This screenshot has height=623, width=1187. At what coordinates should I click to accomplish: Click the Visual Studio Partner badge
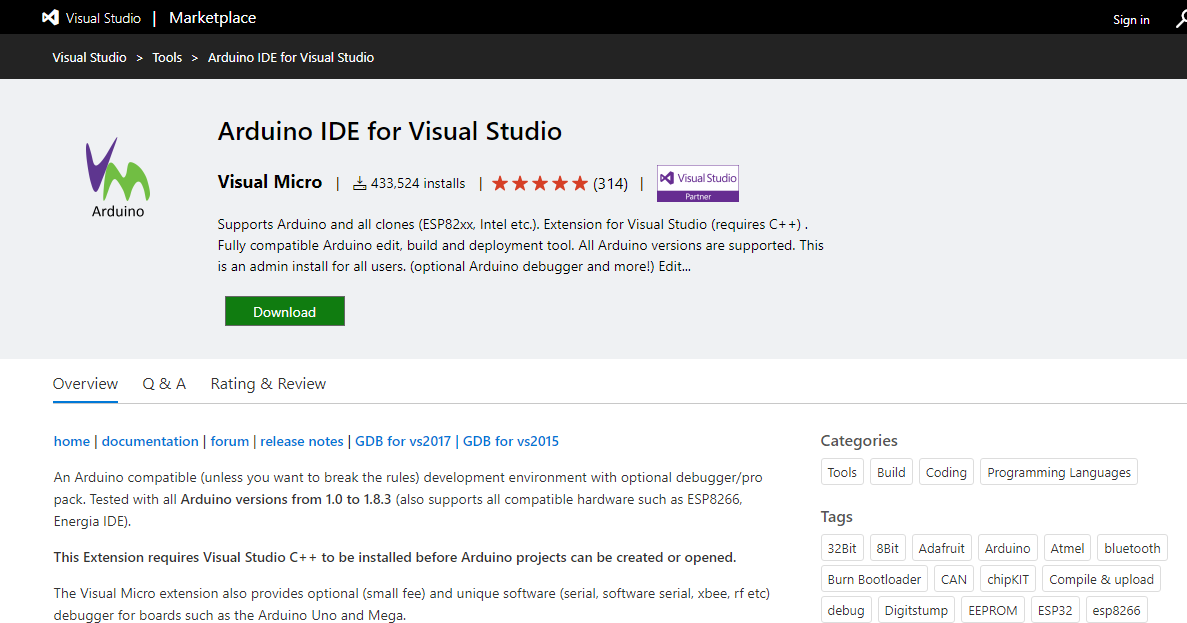point(697,183)
